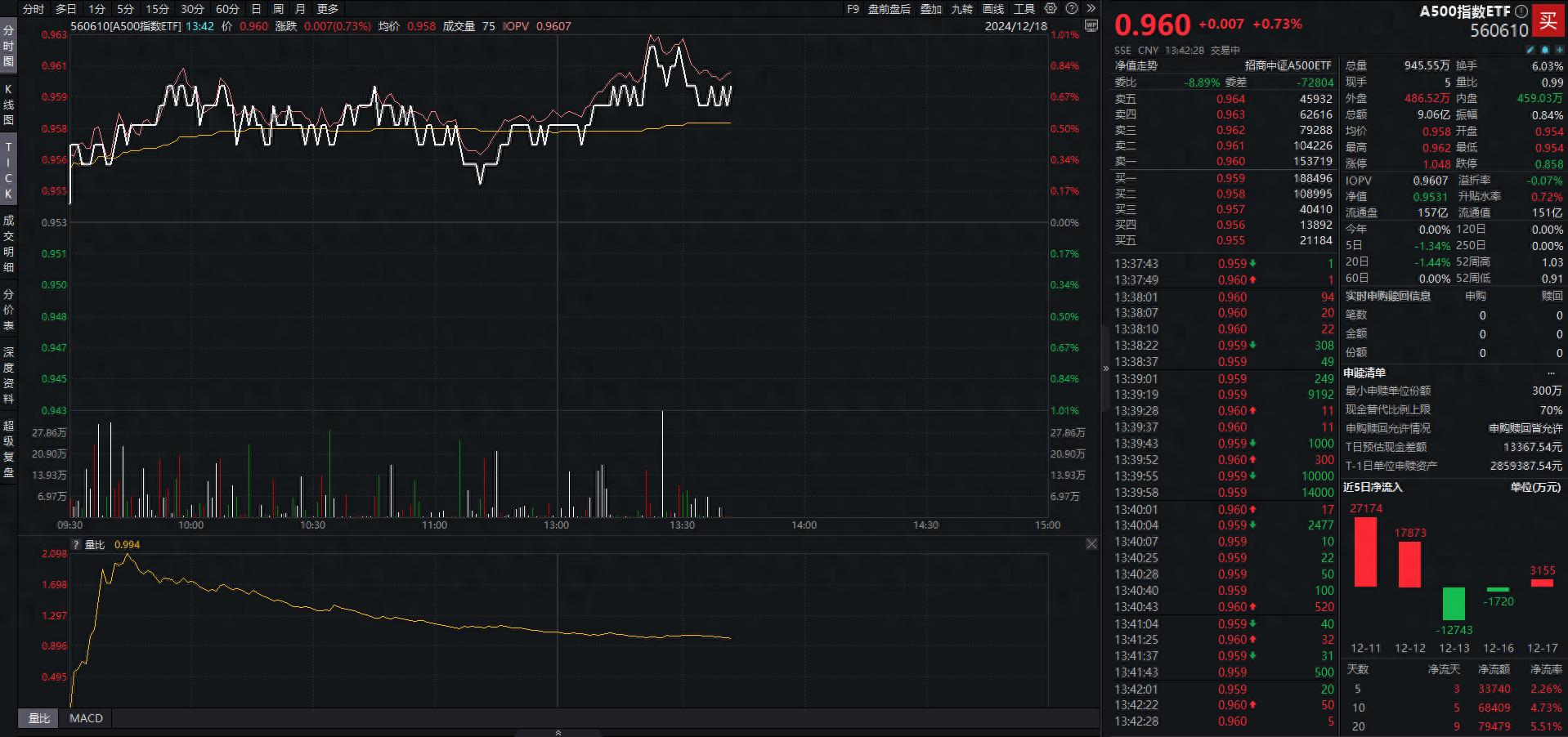Toggle 盘前盘后 pre/post-market display
1568x737 pixels.
click(x=889, y=9)
